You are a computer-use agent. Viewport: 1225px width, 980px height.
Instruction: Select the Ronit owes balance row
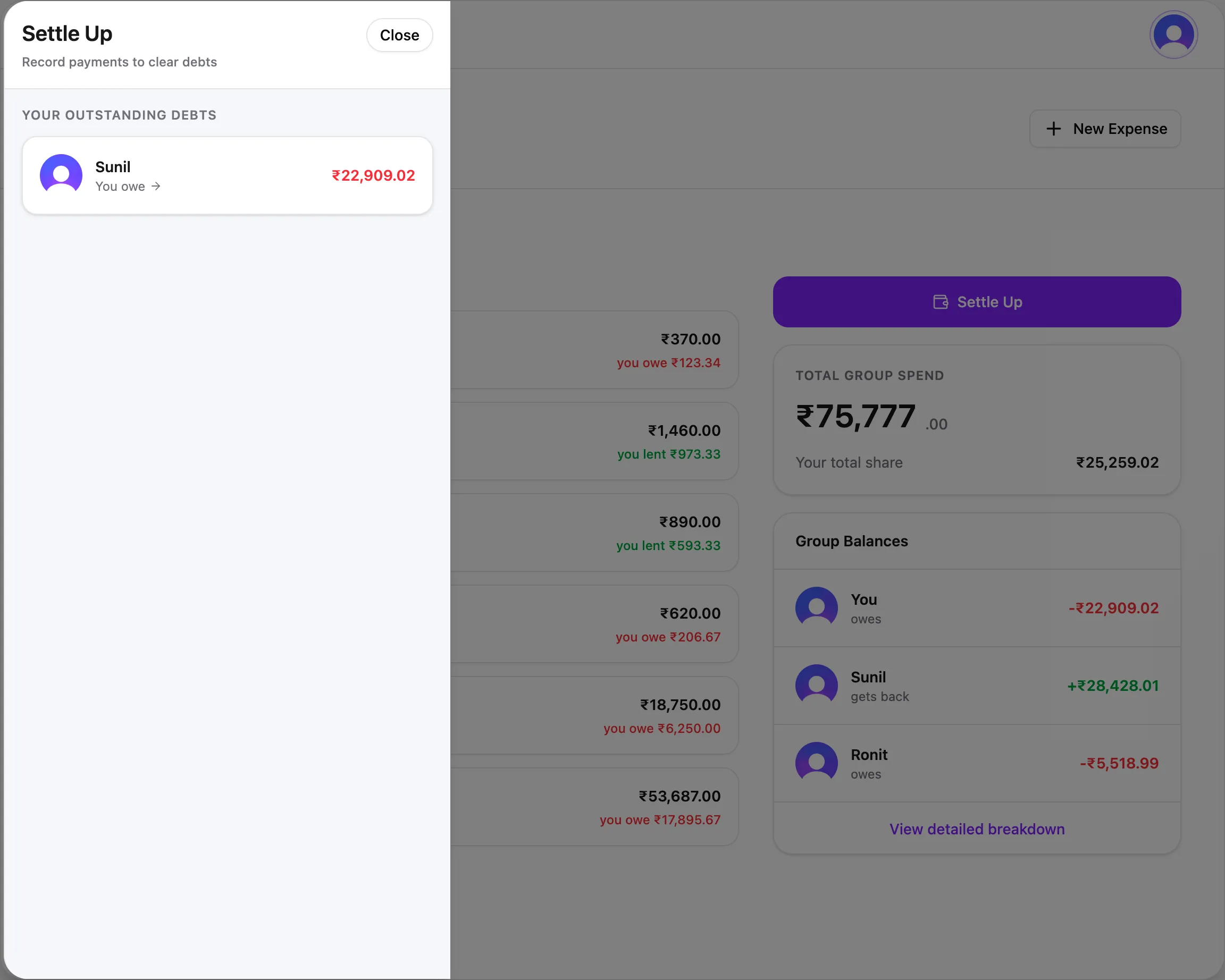(x=976, y=762)
